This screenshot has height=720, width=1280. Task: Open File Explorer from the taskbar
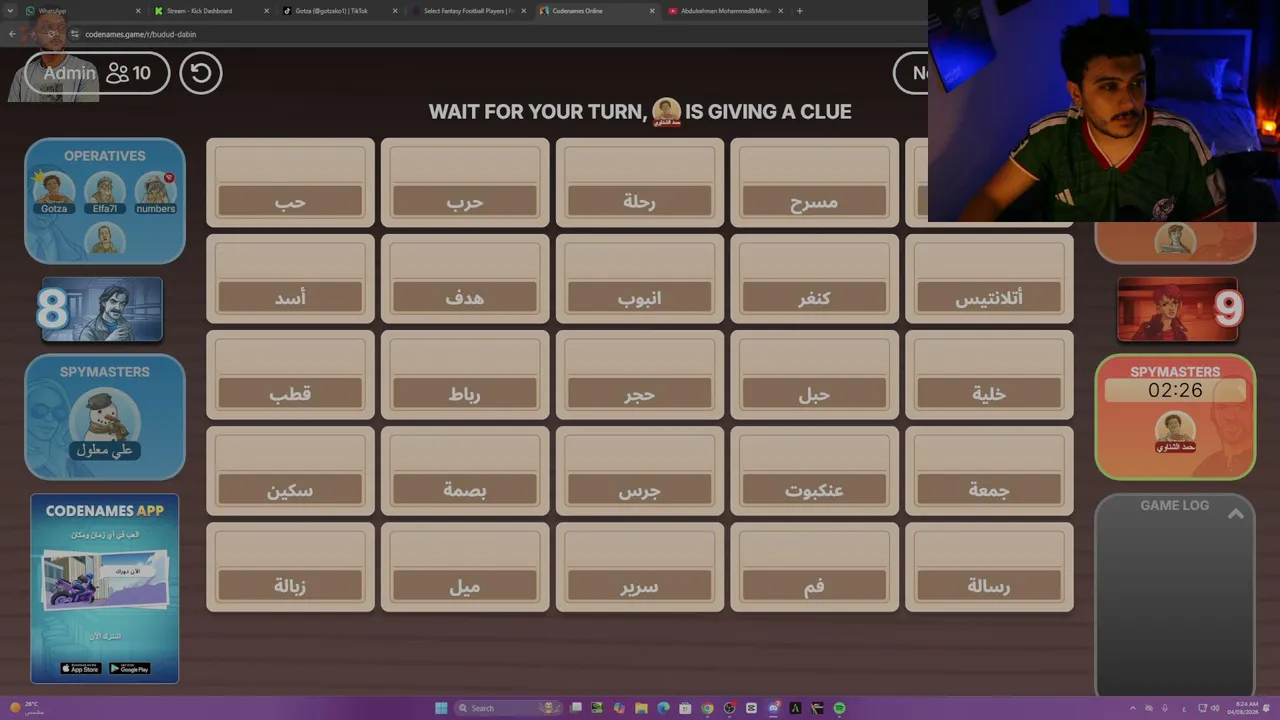(641, 708)
